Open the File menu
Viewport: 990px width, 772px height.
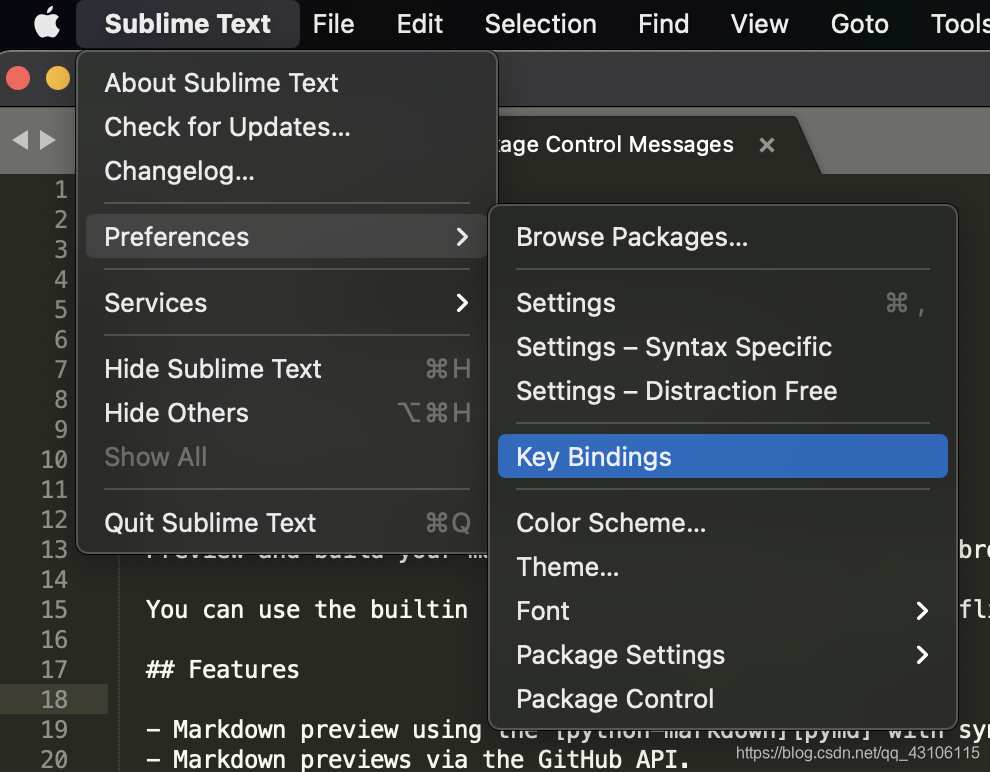point(333,23)
